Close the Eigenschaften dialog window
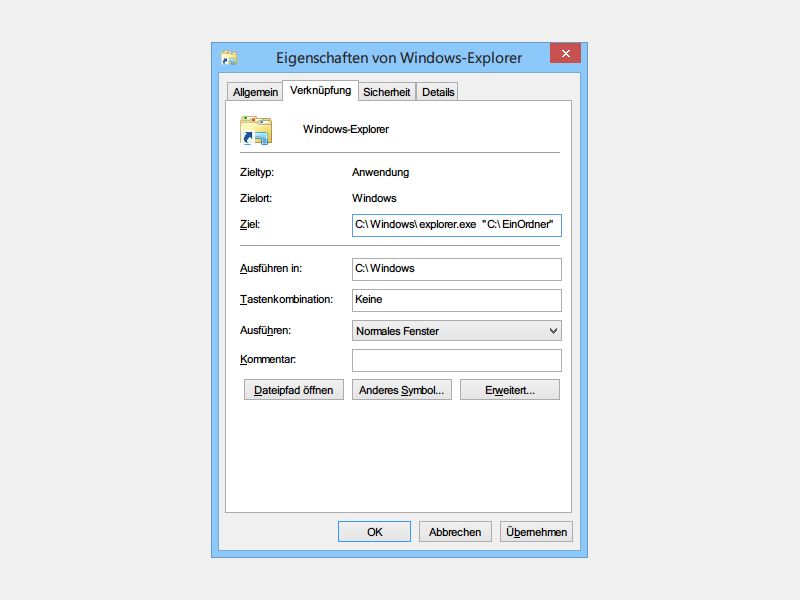This screenshot has width=800, height=600. [565, 53]
